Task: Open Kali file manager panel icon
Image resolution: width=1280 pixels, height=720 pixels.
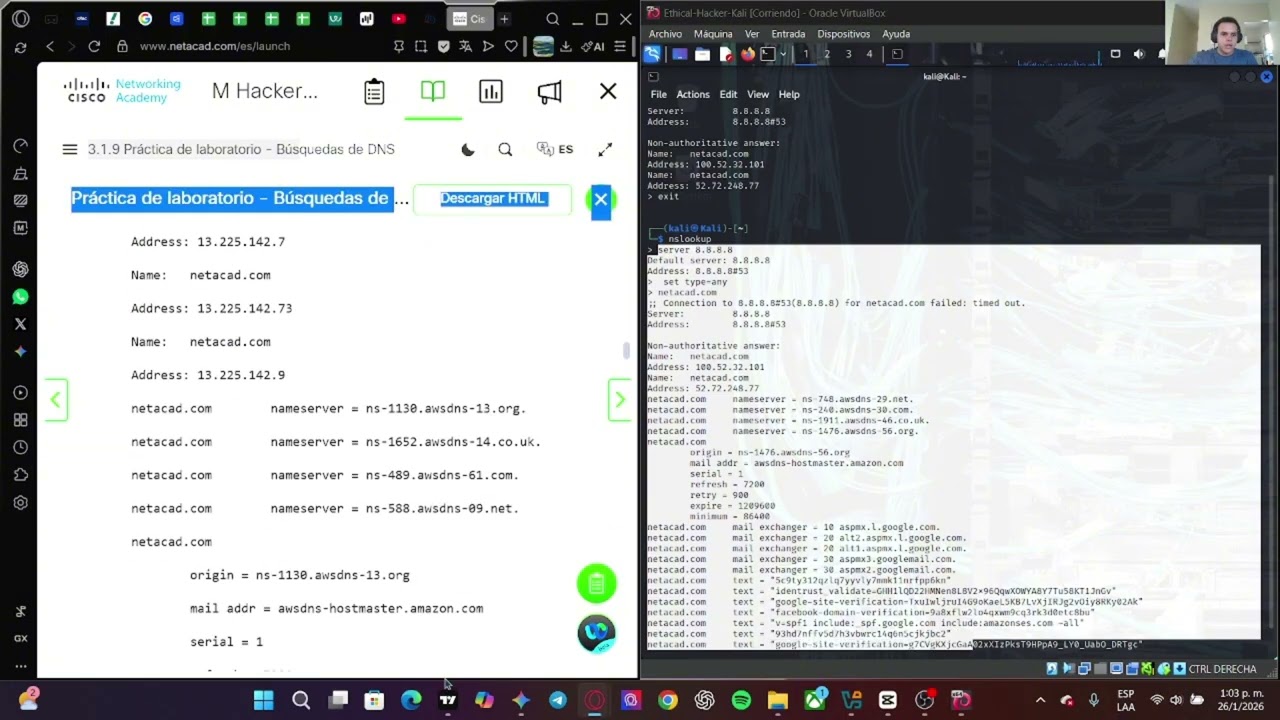Action: coord(702,54)
